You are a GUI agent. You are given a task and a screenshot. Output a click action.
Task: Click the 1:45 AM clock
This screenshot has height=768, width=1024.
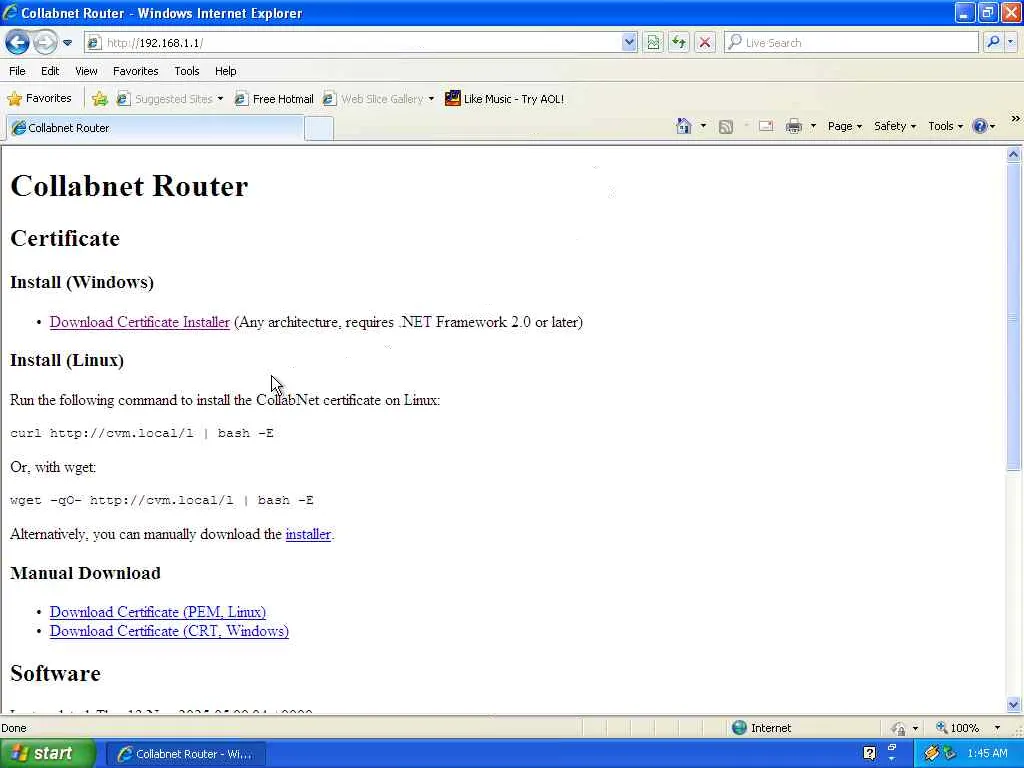pyautogui.click(x=987, y=754)
